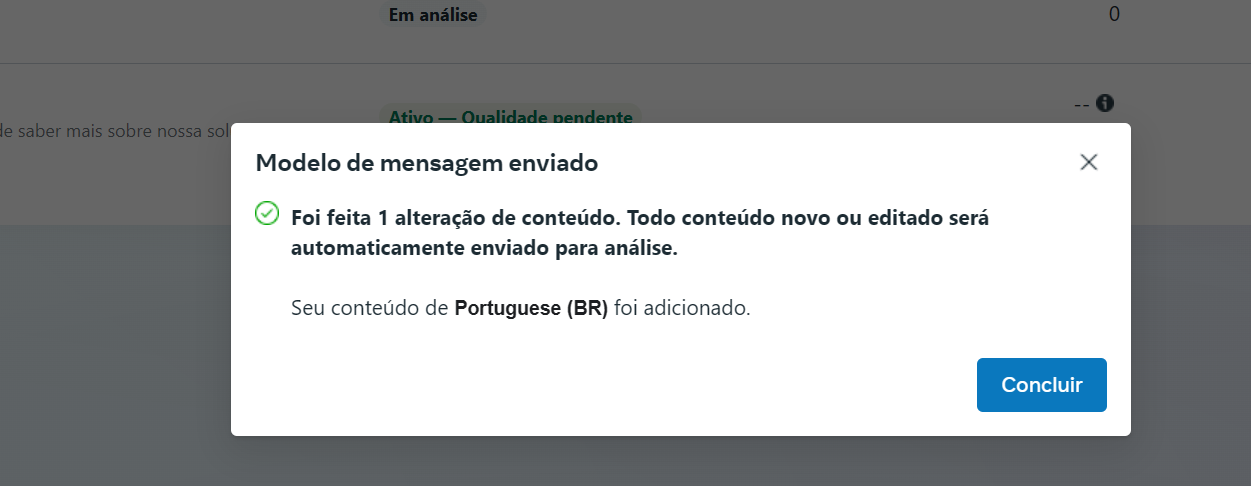Click the word enviado in the dialog title

tap(552, 162)
